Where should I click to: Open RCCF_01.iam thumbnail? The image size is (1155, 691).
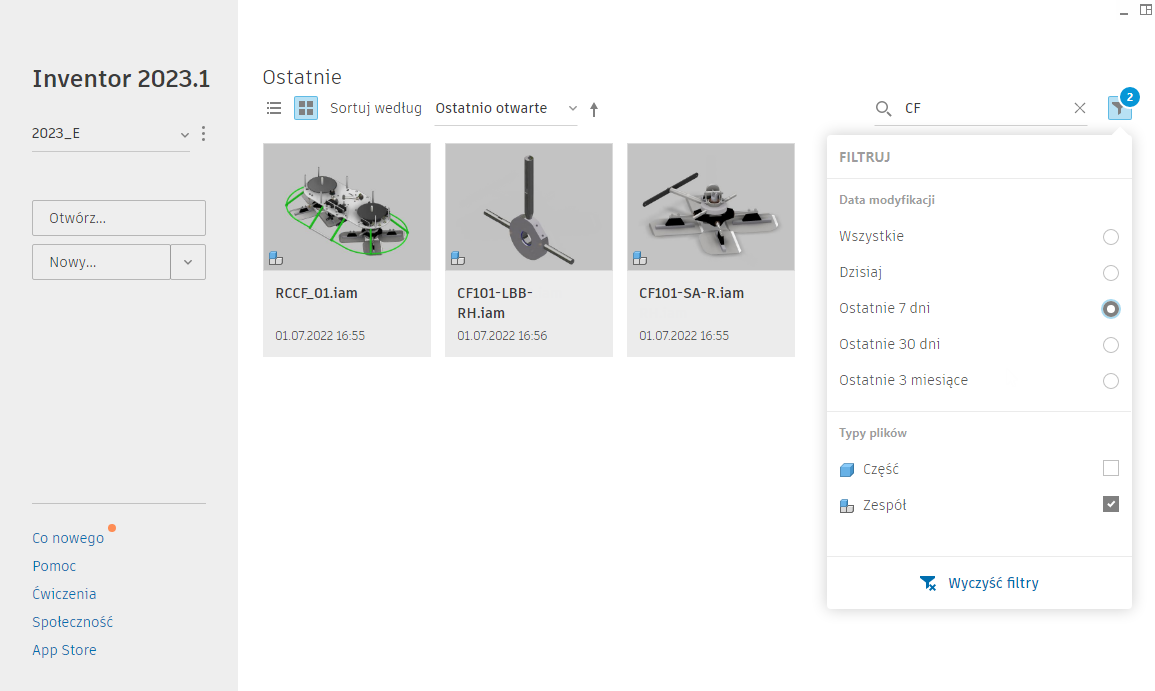347,207
